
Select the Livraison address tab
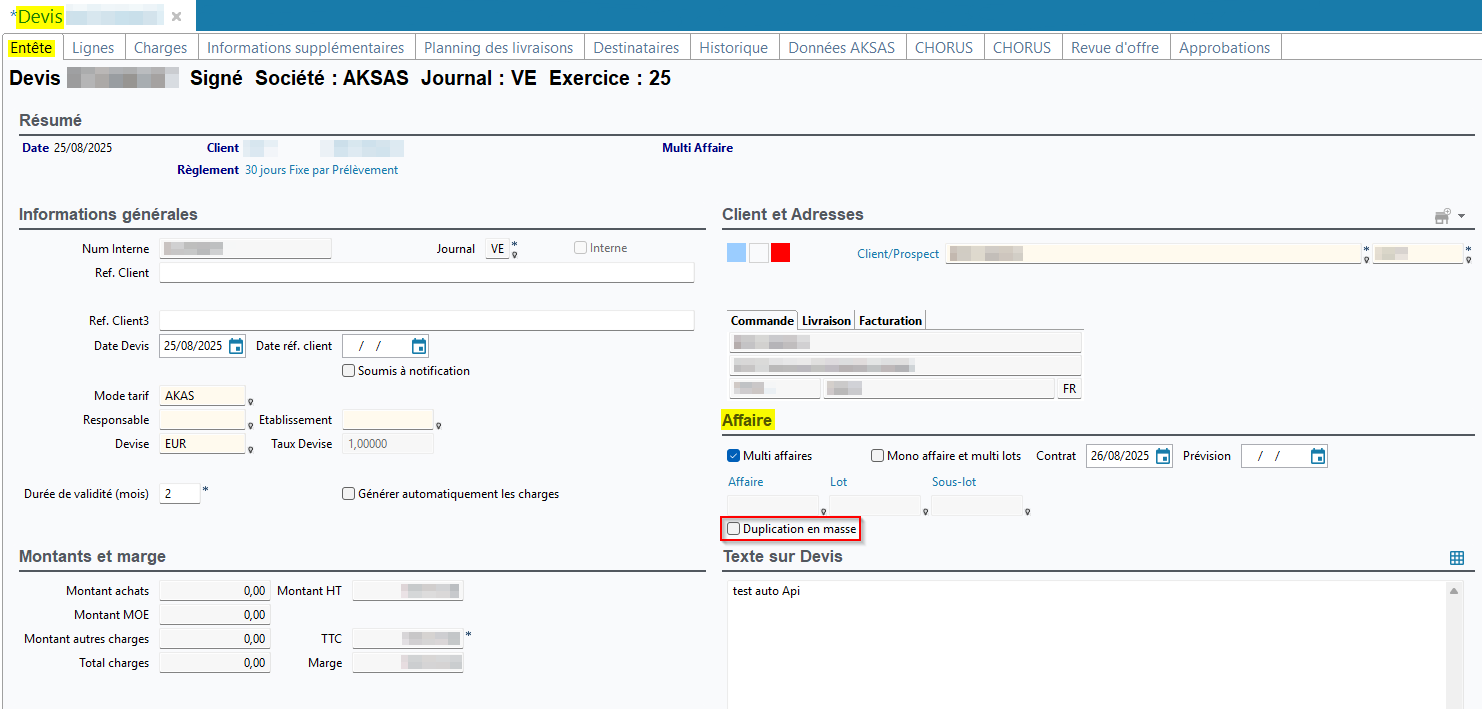[826, 321]
